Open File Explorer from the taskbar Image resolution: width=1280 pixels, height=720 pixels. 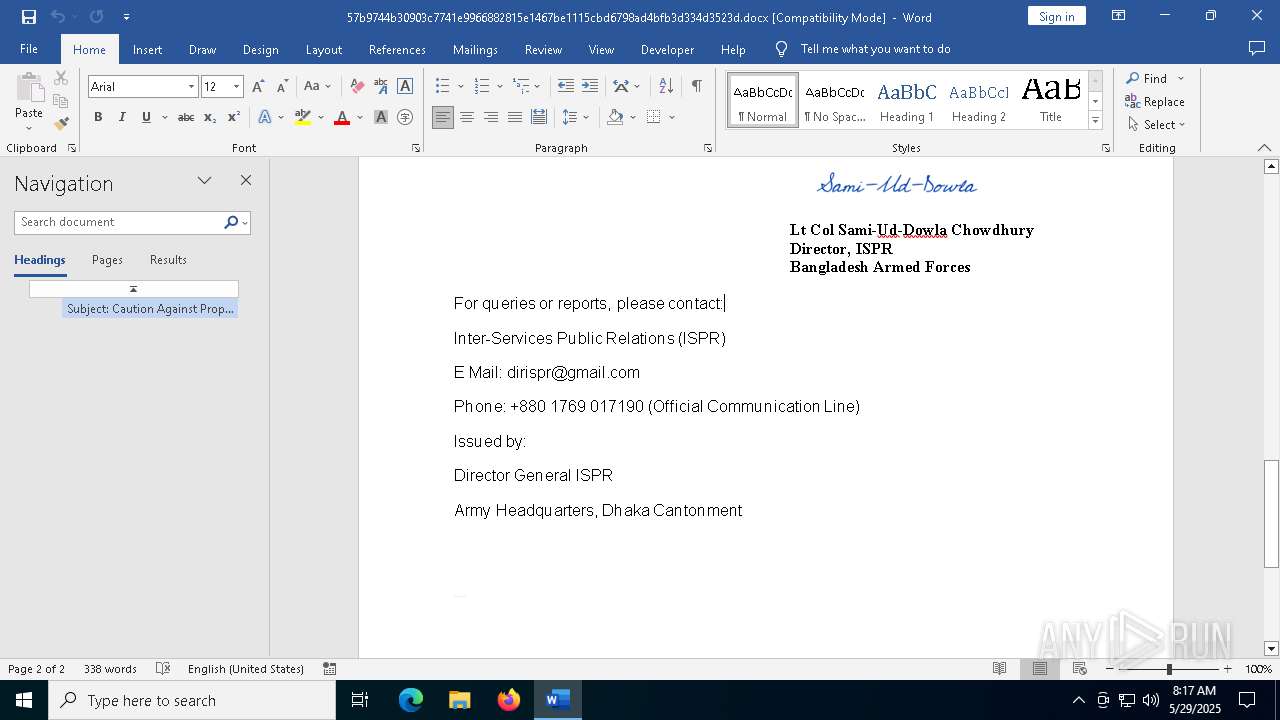pos(460,700)
